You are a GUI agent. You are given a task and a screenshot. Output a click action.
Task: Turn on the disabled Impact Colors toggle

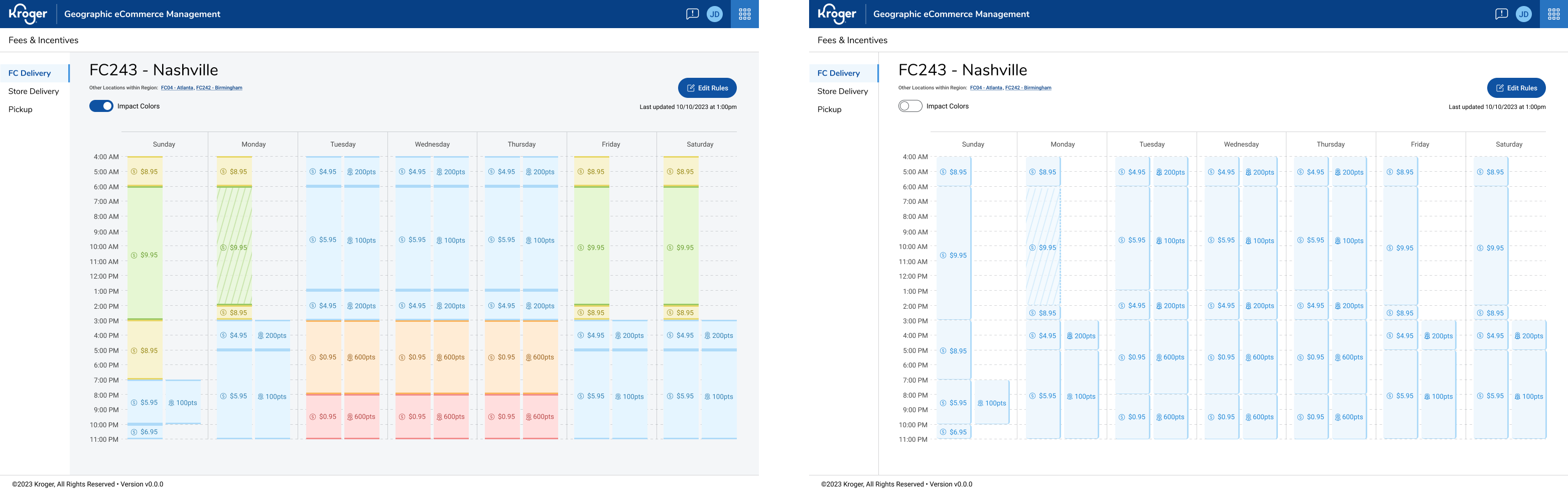(910, 106)
